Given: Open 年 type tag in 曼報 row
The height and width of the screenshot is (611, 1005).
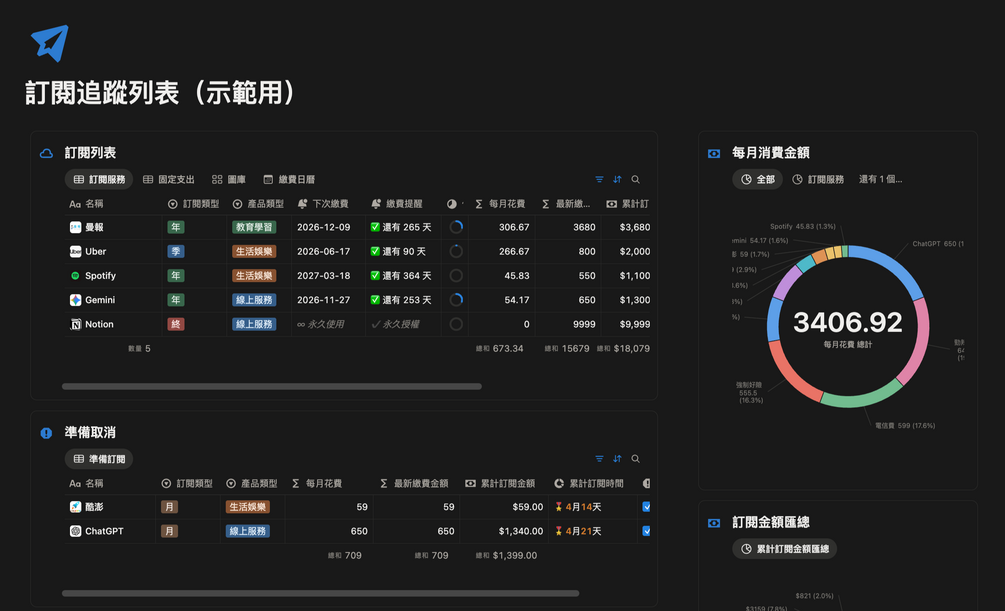Looking at the screenshot, I should pyautogui.click(x=176, y=227).
